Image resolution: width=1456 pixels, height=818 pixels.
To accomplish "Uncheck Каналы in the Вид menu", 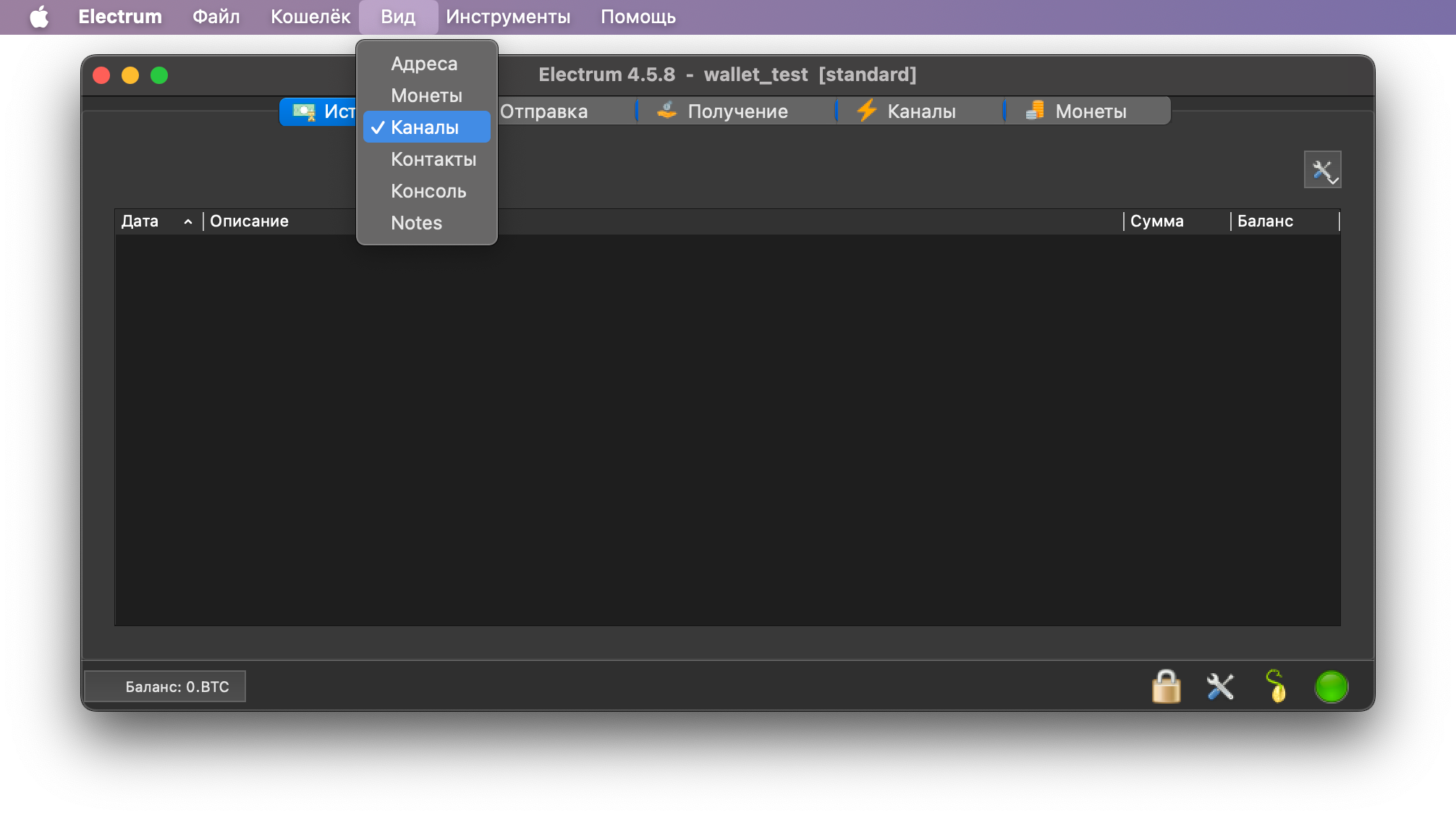I will click(427, 127).
